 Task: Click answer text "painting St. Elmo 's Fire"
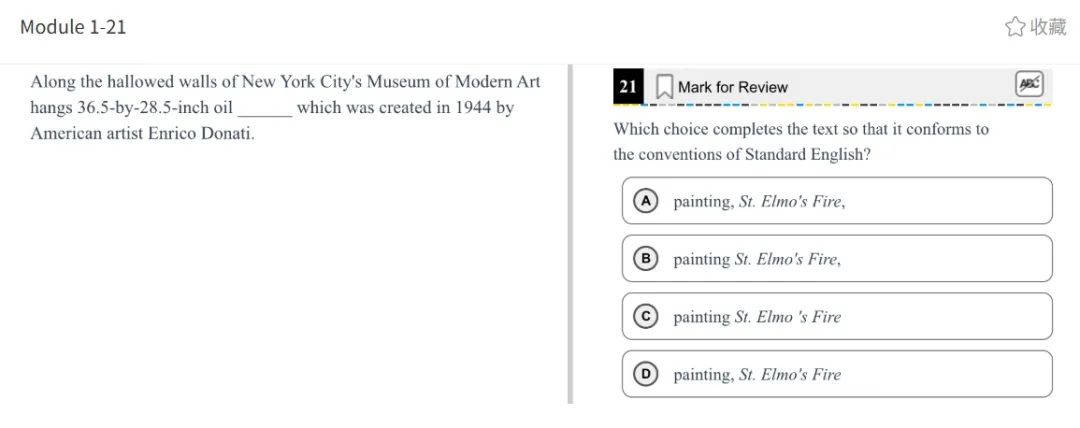757,318
